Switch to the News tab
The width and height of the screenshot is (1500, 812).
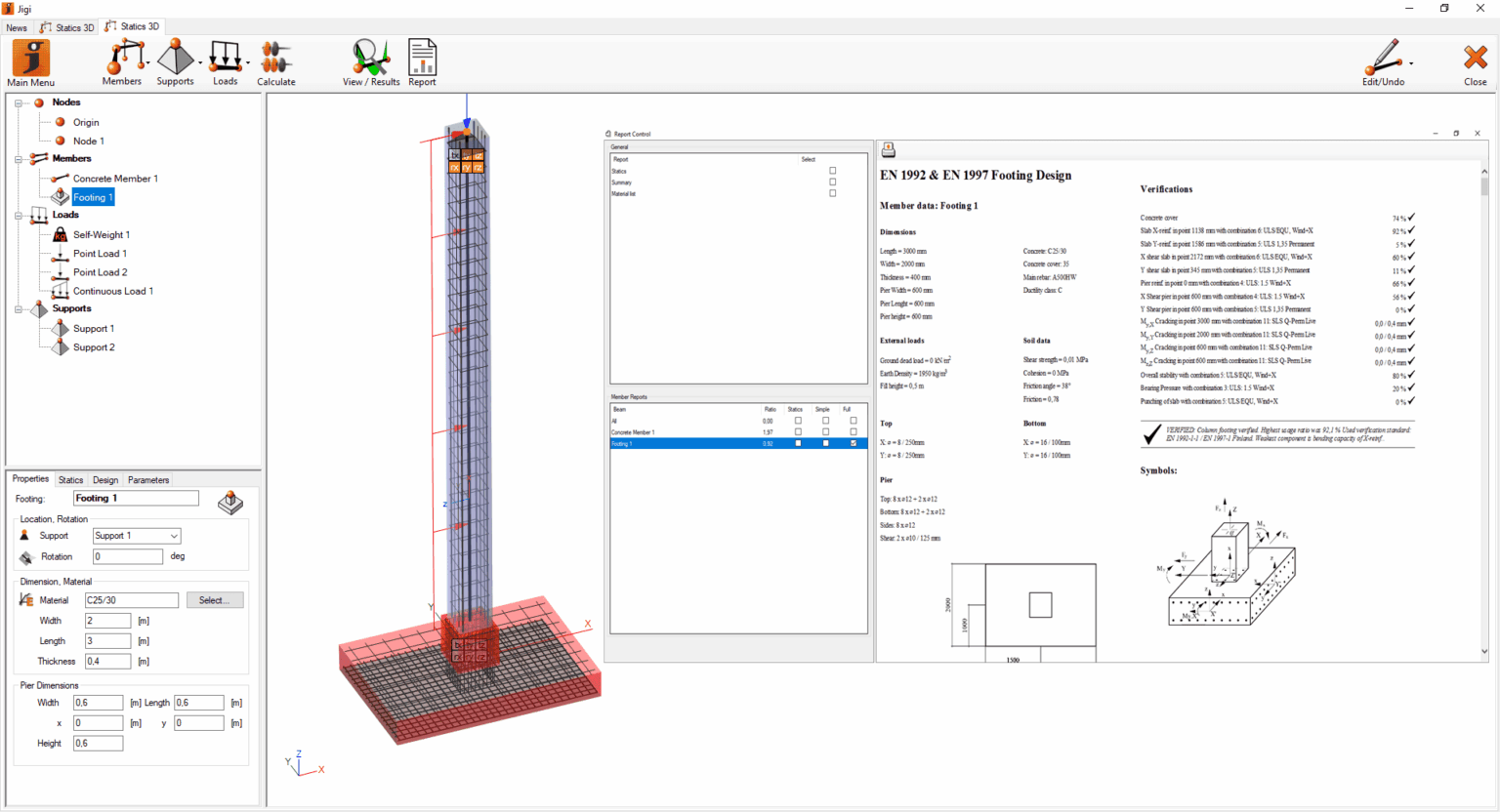point(16,26)
